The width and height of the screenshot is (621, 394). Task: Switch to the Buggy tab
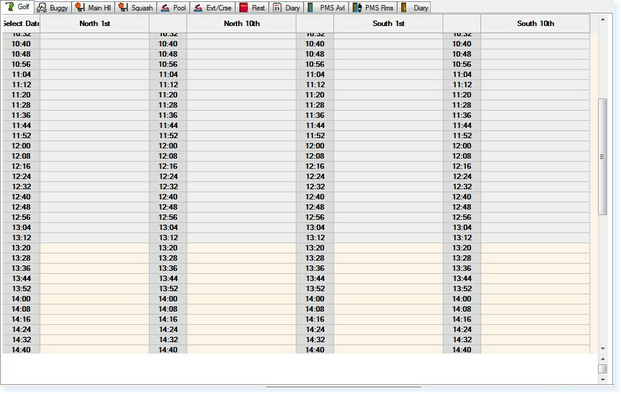point(53,8)
